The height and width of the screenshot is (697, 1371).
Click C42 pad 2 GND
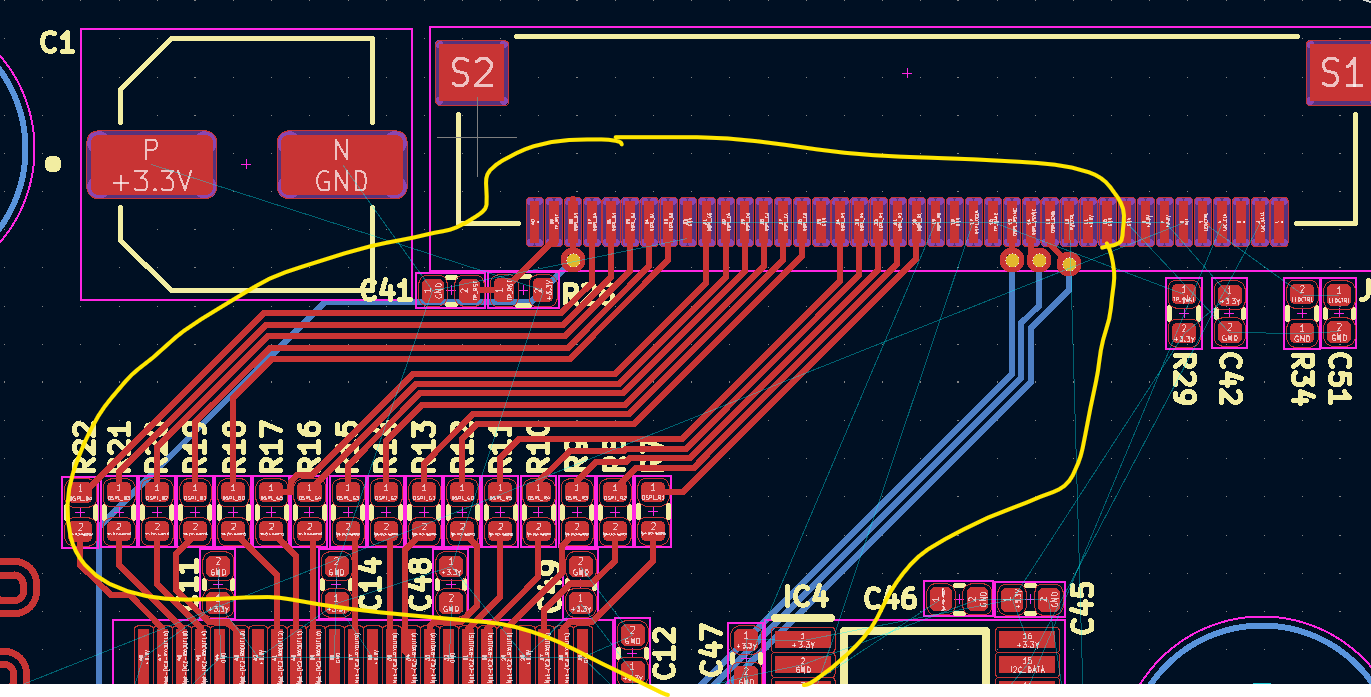1229,331
